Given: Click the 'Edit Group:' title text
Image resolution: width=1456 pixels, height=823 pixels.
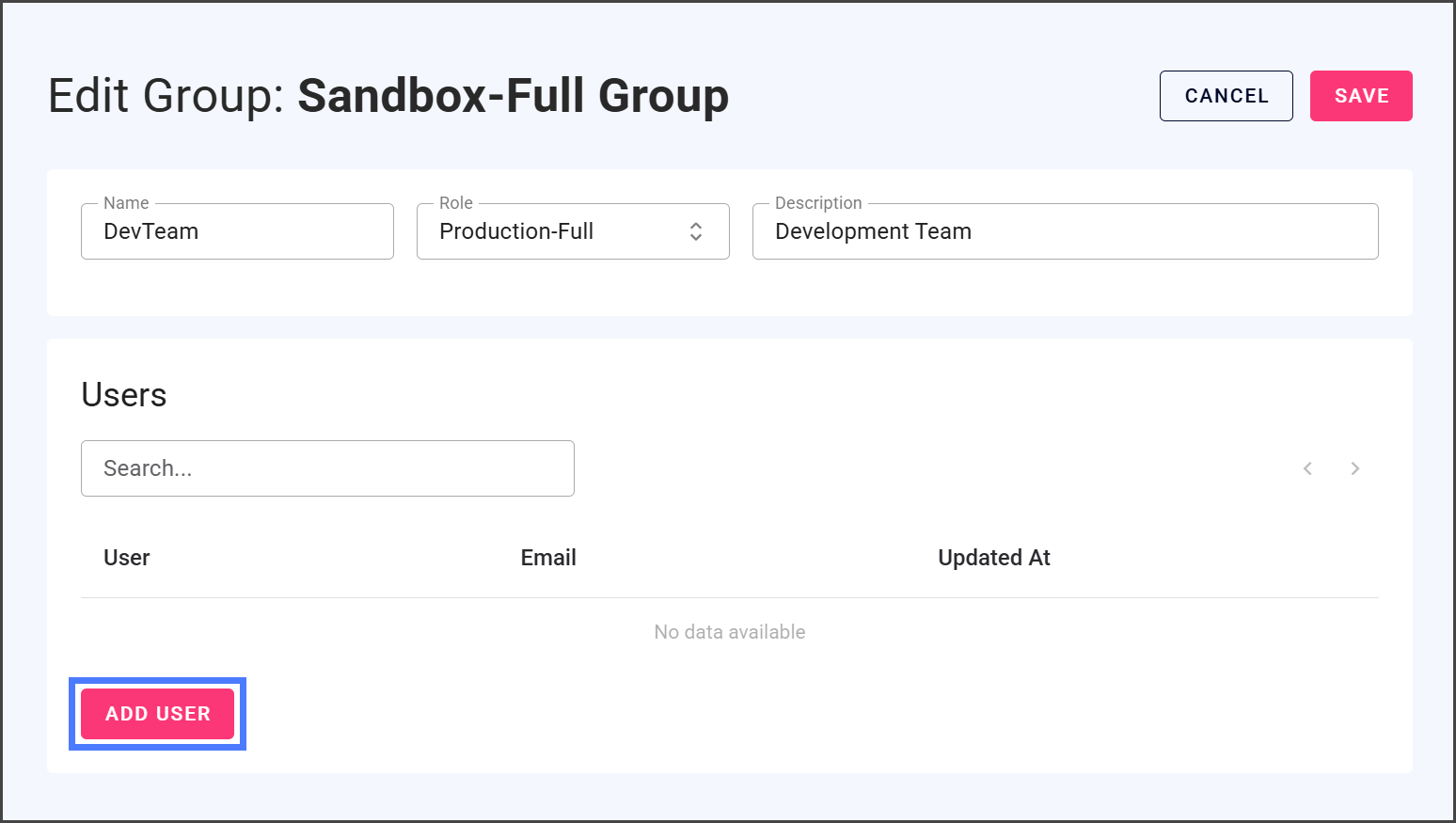Looking at the screenshot, I should click(166, 96).
